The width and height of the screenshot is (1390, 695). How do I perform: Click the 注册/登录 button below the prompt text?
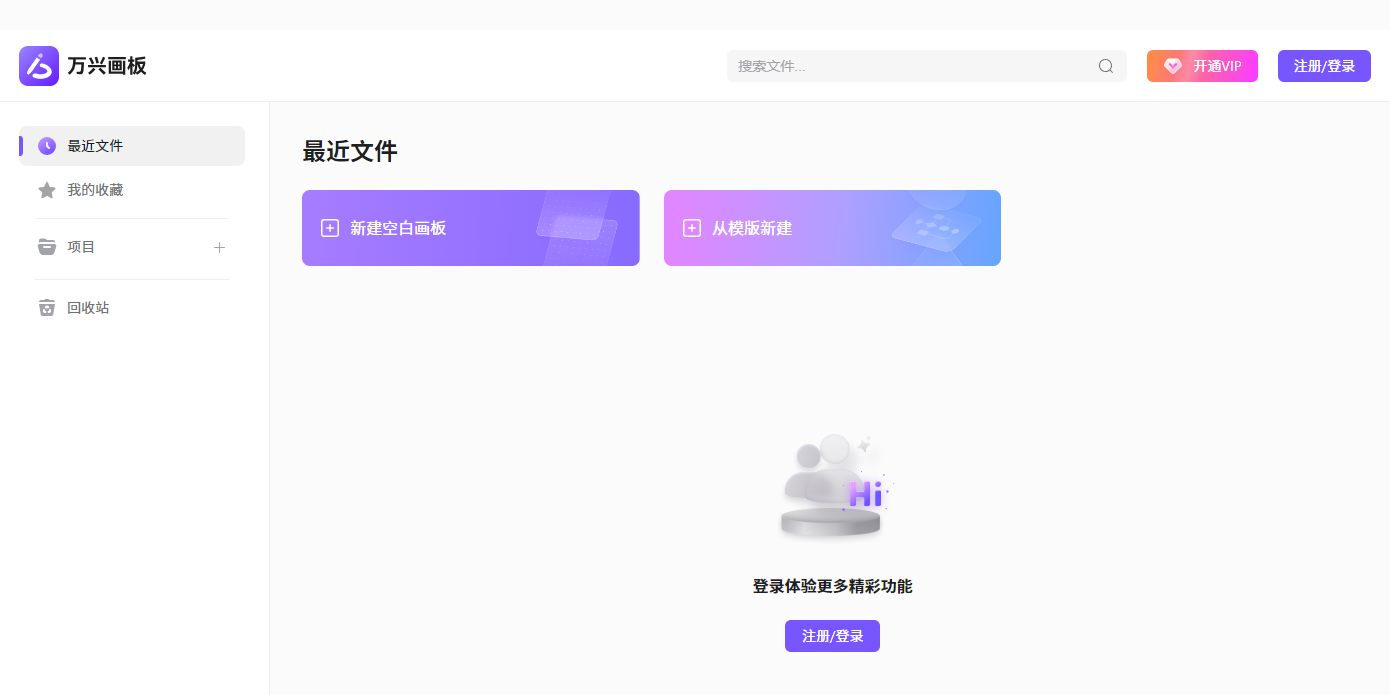pyautogui.click(x=832, y=636)
